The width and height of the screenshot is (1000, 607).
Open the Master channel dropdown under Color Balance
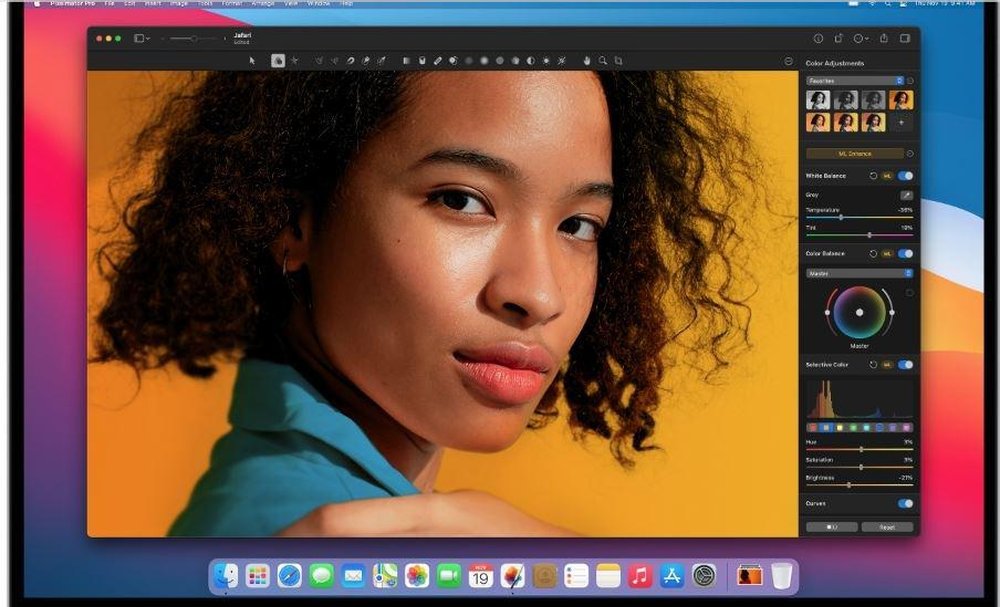click(855, 273)
